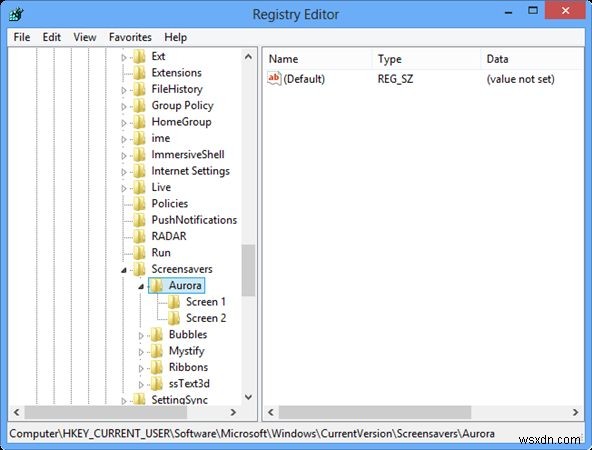Expand the HomeGroup key
Screen dimensions: 592x450
pyautogui.click(x=124, y=123)
